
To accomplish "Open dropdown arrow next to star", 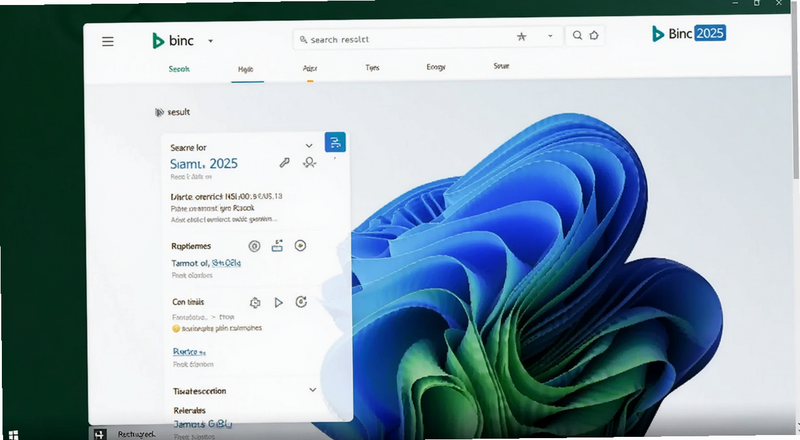I will 550,36.
